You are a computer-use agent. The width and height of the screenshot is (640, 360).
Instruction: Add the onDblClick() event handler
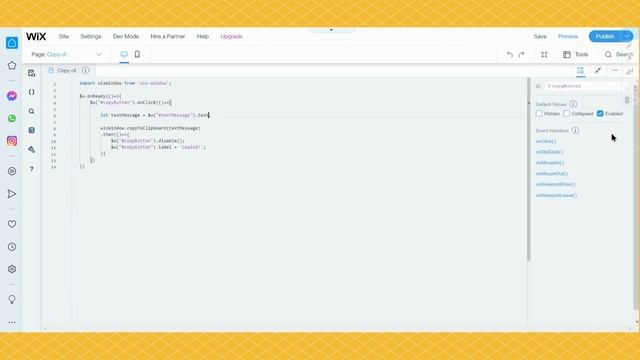click(549, 152)
